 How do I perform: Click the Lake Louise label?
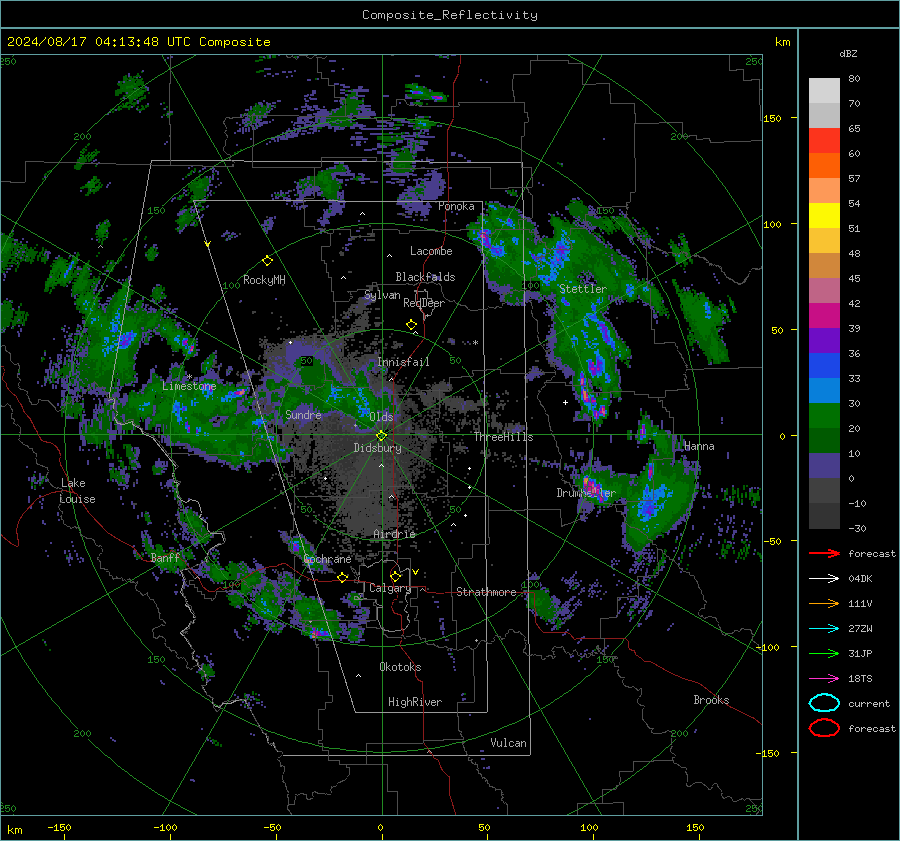coord(77,491)
